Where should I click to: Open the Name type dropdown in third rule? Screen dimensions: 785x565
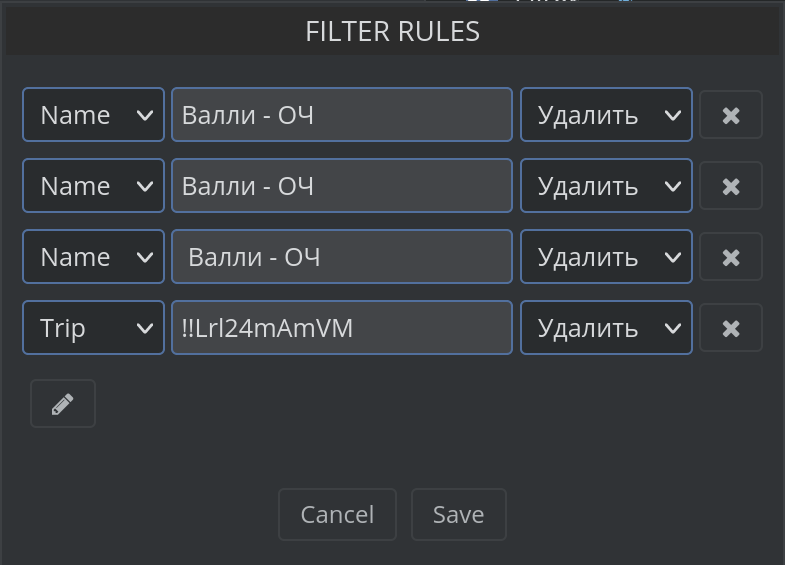click(x=93, y=257)
